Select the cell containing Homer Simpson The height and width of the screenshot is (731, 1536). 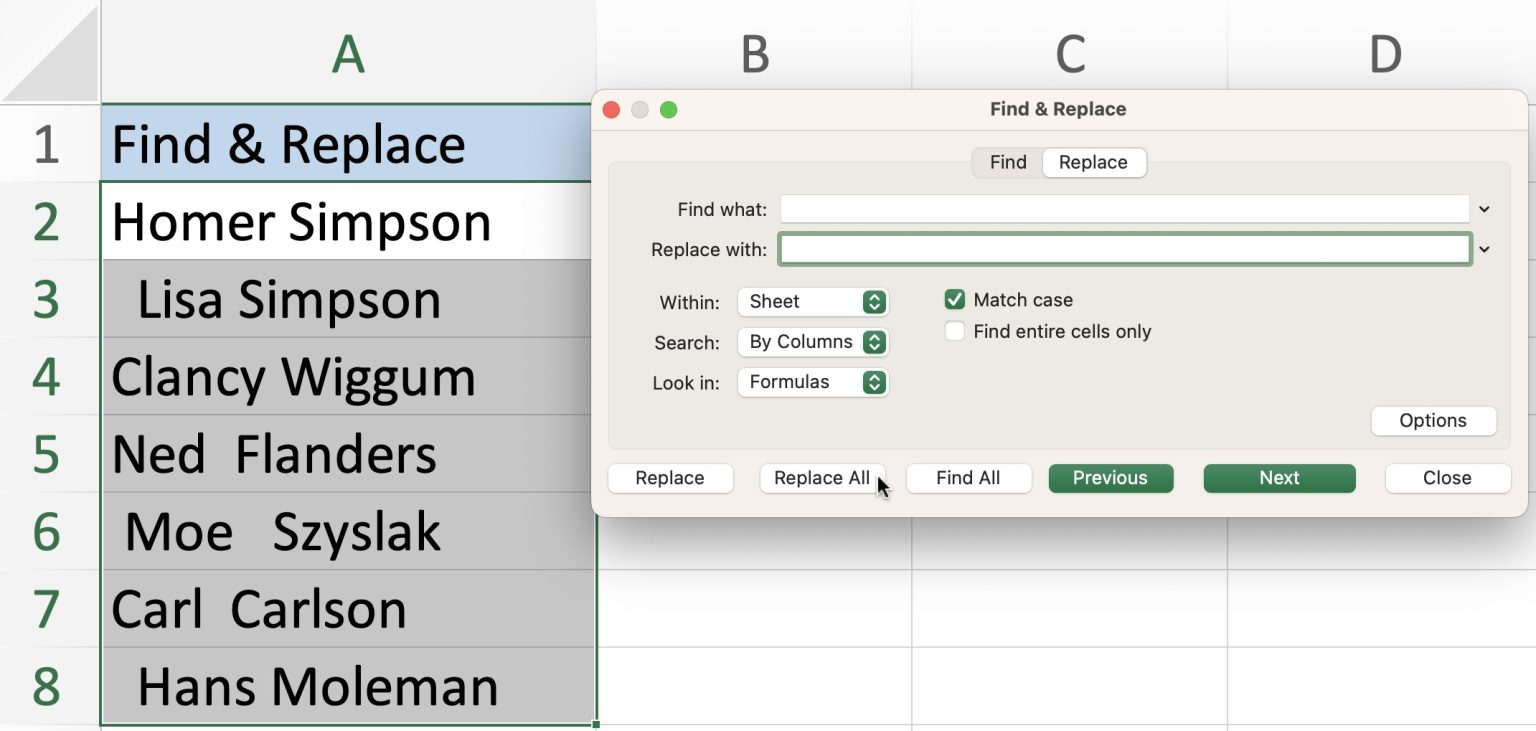(x=300, y=221)
